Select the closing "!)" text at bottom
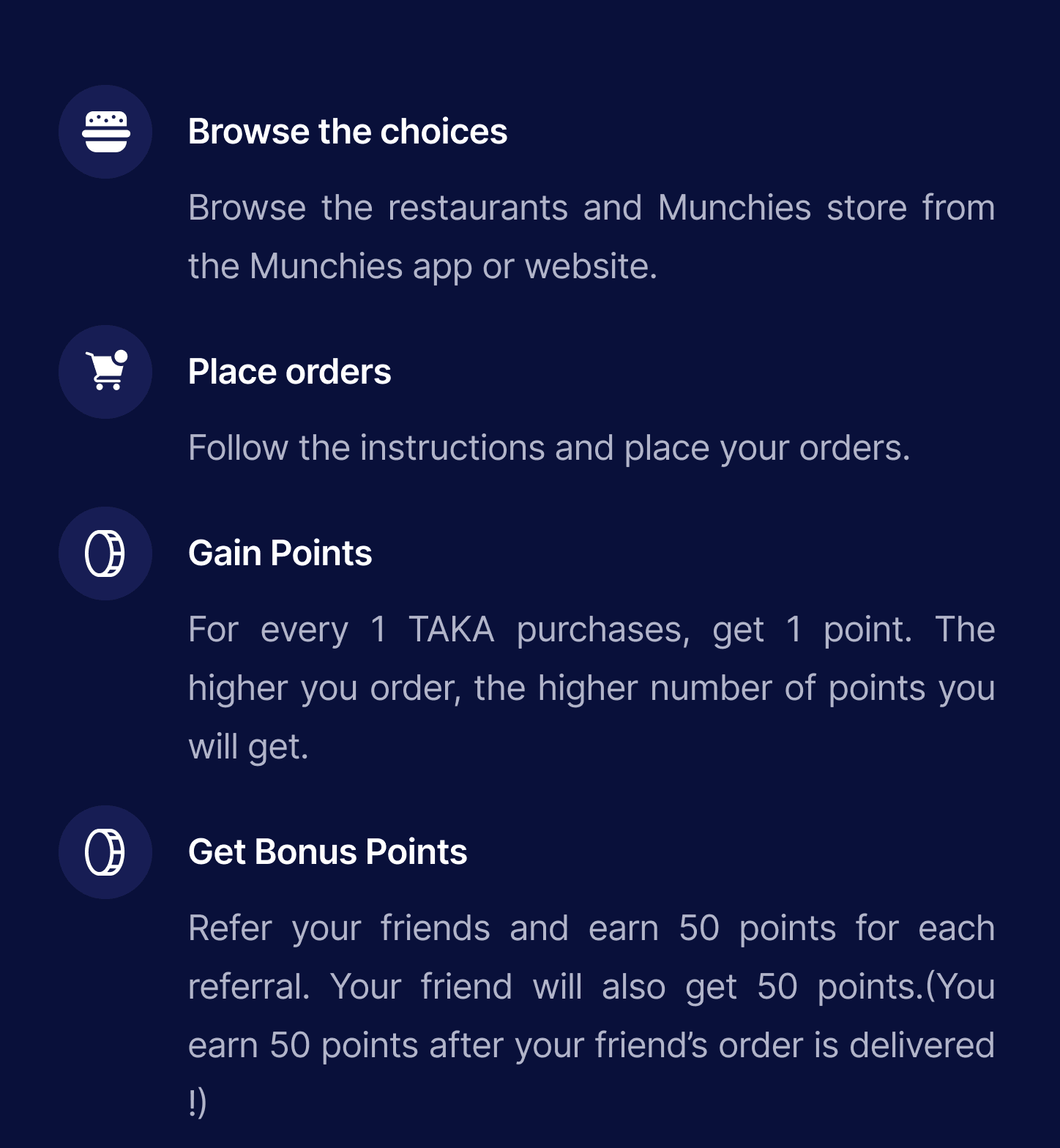This screenshot has width=1060, height=1148. pos(198,1103)
